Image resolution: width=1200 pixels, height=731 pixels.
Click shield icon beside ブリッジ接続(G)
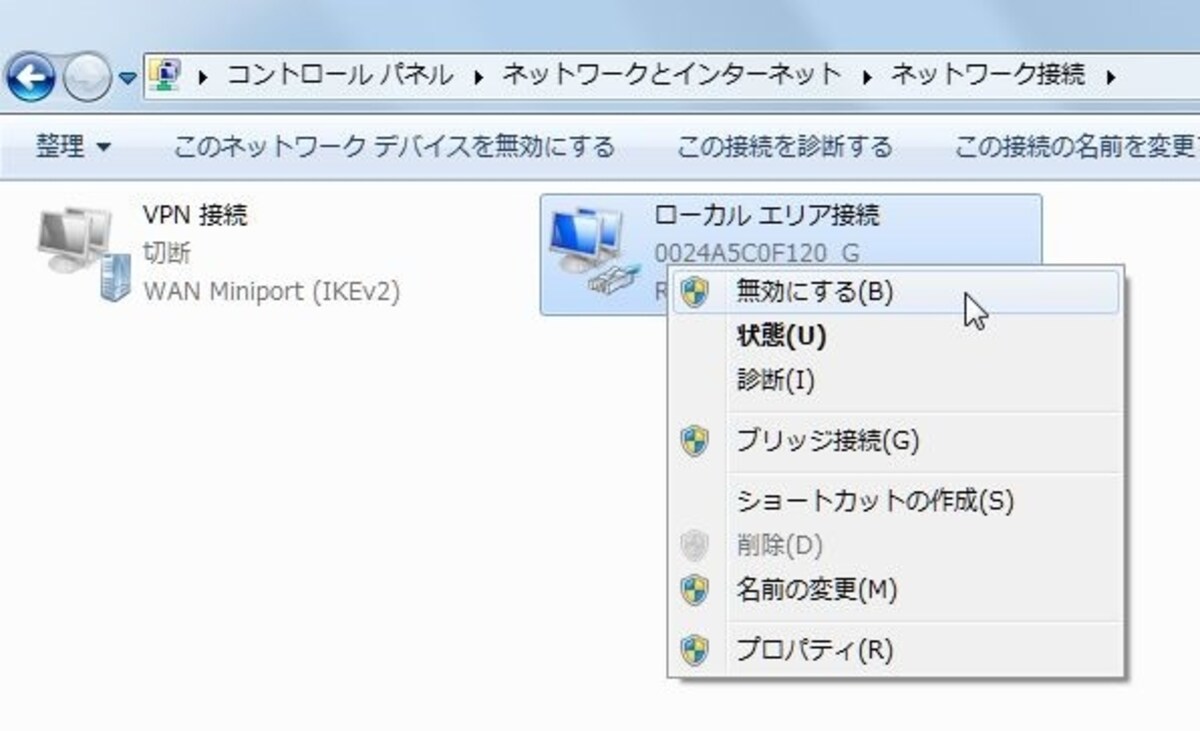[695, 440]
